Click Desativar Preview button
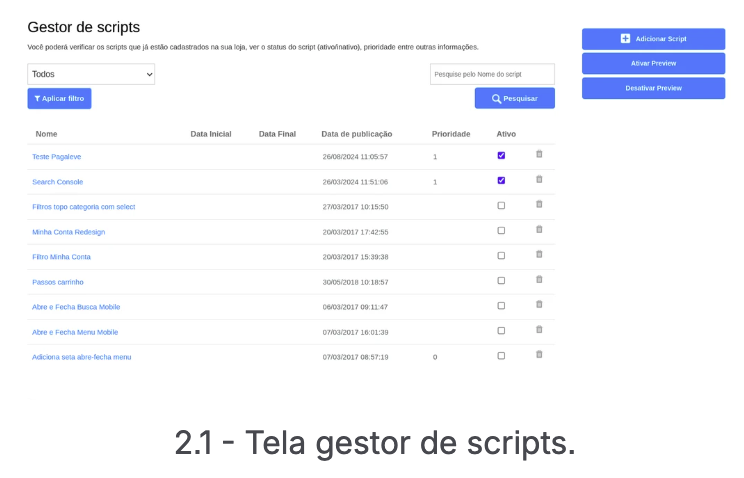The image size is (744, 478). coord(653,88)
